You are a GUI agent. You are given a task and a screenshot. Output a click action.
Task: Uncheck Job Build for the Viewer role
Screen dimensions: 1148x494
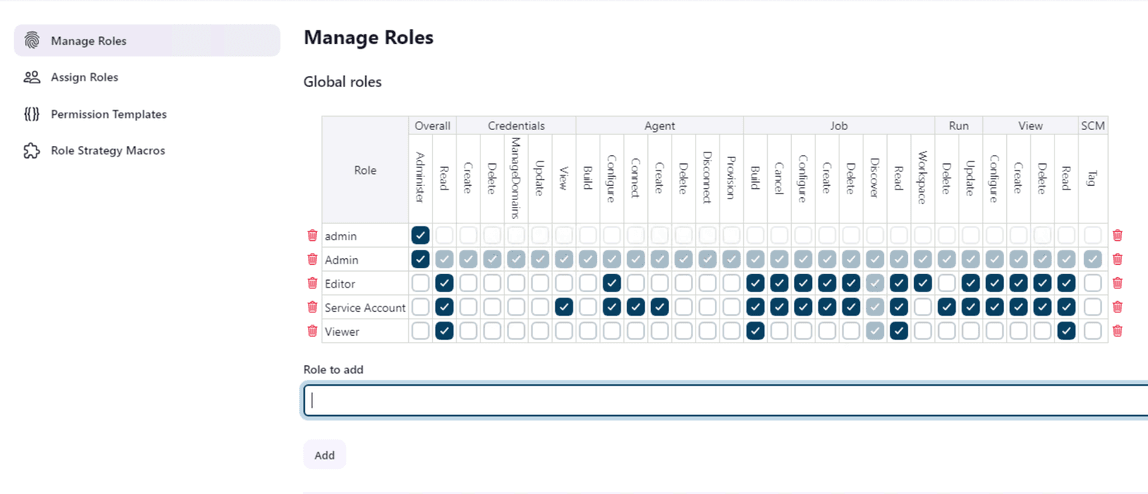[755, 331]
